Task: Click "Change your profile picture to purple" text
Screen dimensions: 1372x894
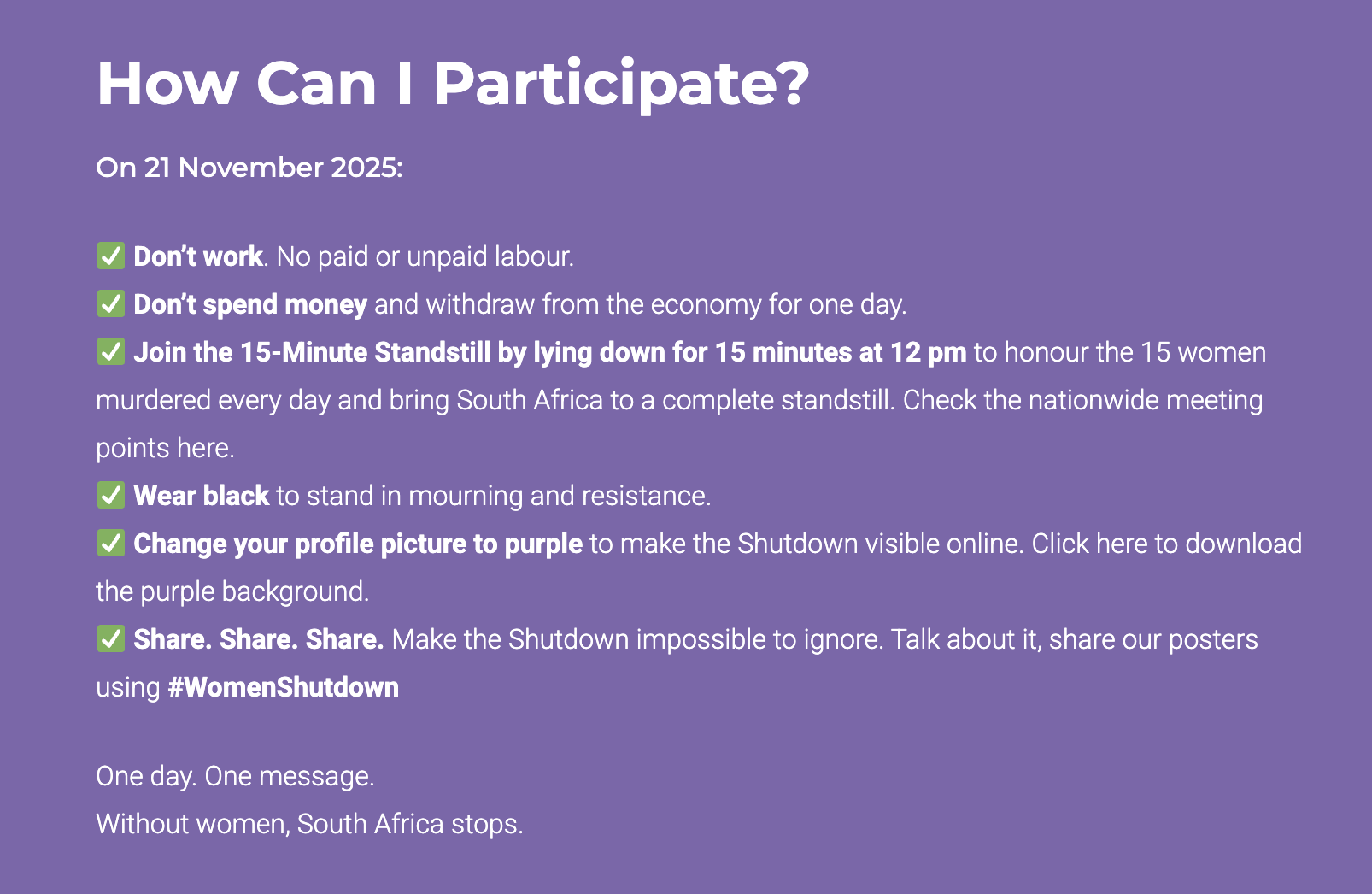Action: [358, 544]
